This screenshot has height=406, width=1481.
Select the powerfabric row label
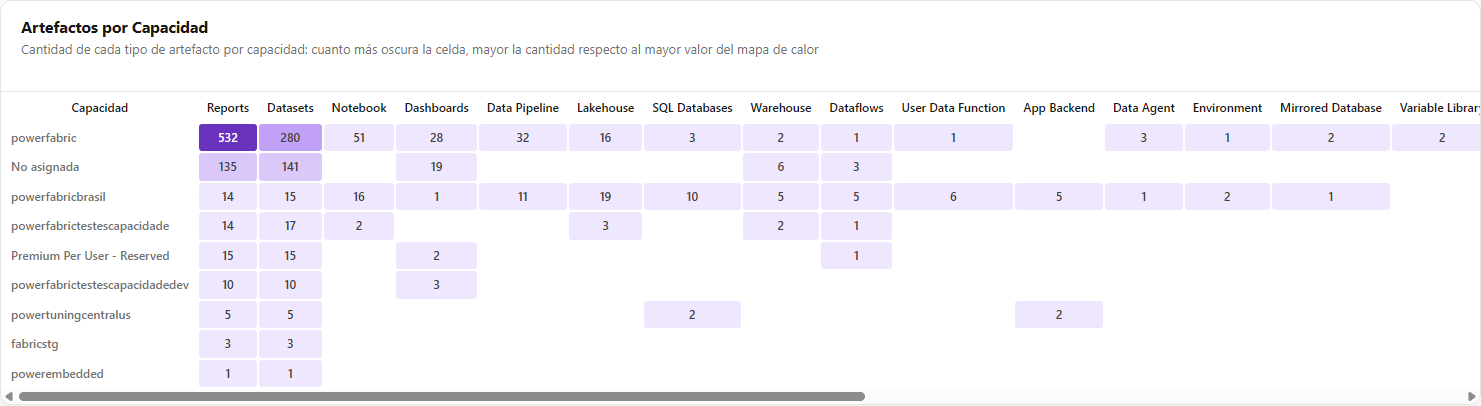click(42, 138)
